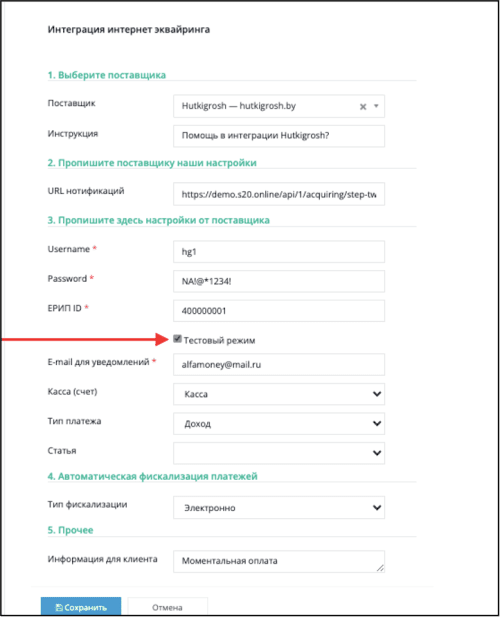
Task: Click into the Password field
Action: click(x=279, y=281)
